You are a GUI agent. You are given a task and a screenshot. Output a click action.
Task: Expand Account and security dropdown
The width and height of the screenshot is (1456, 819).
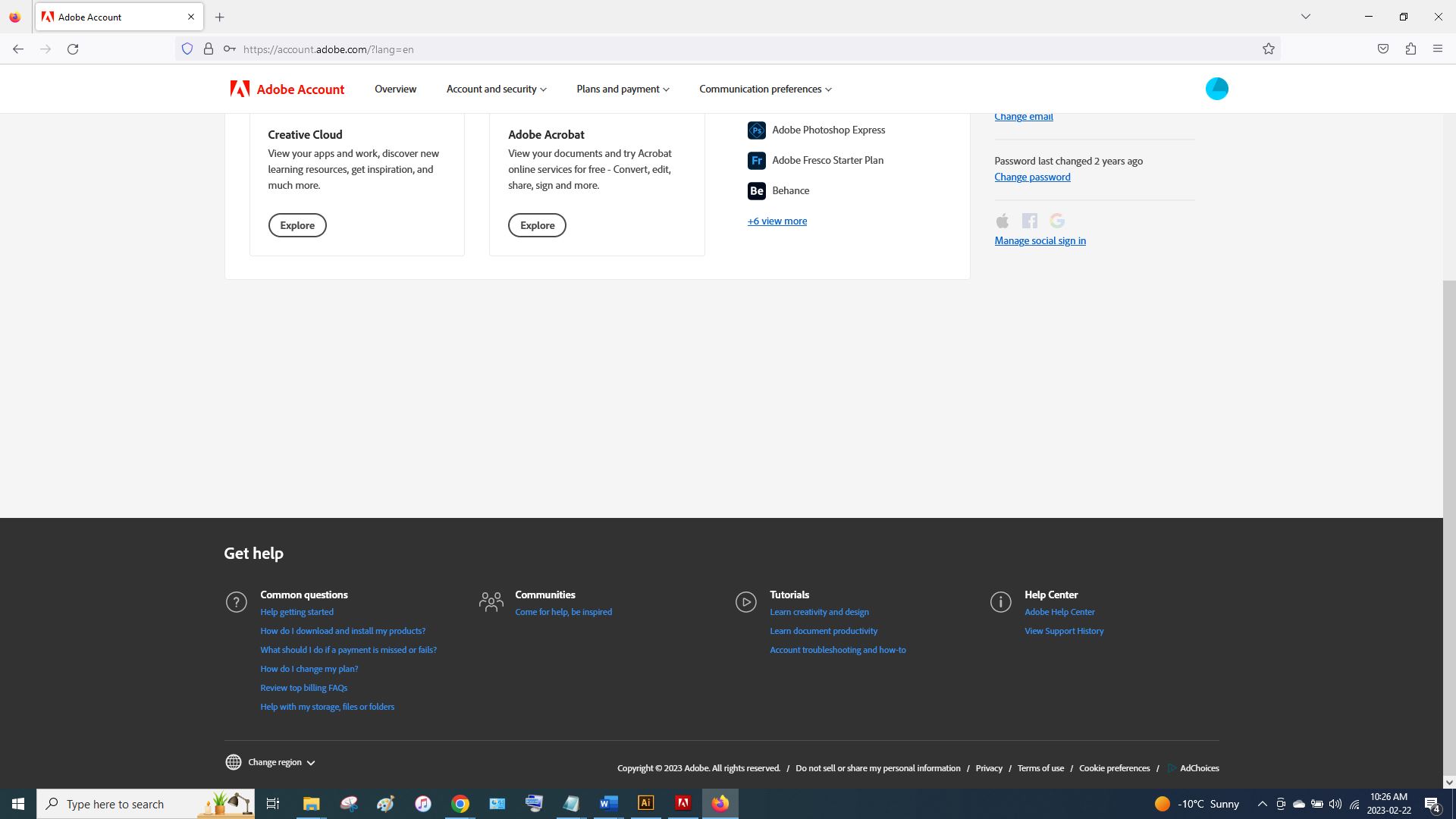(496, 89)
